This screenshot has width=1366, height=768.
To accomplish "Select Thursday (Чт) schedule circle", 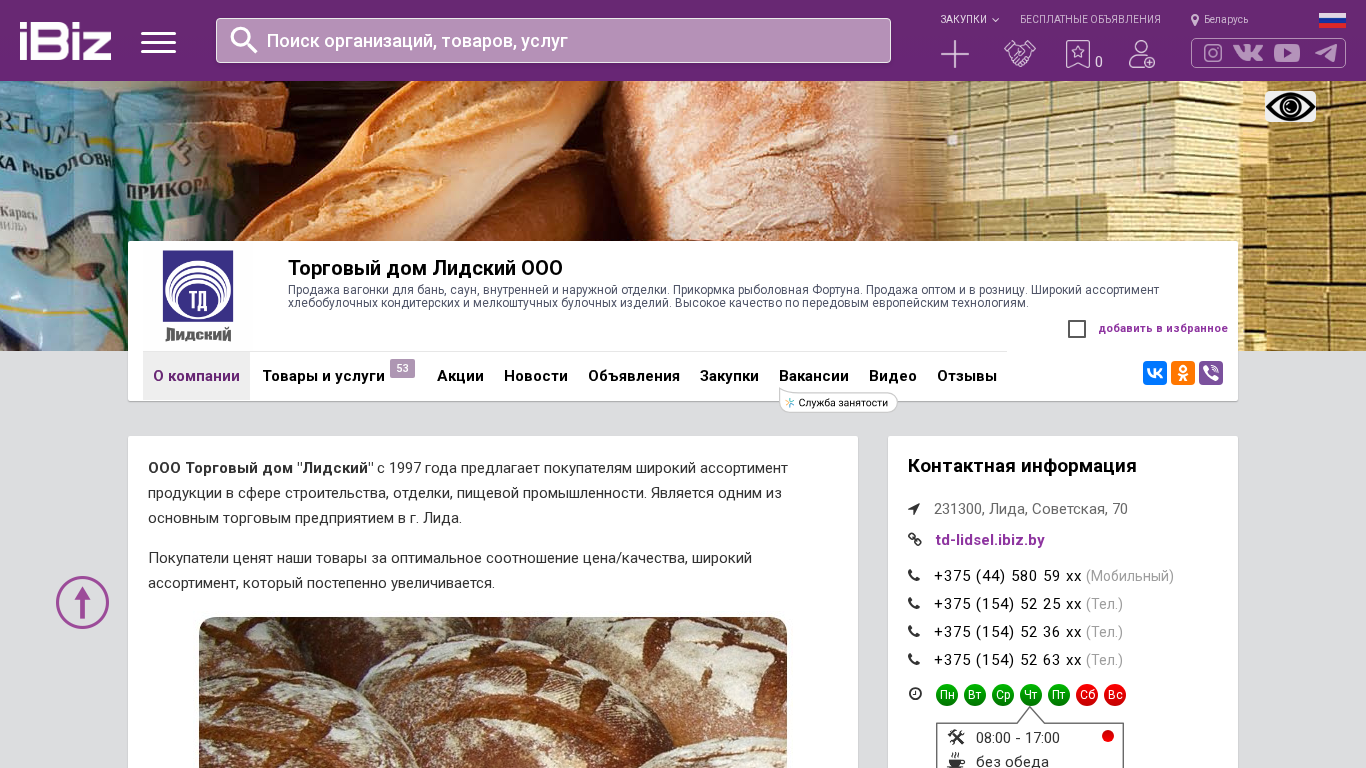I will pyautogui.click(x=1031, y=695).
